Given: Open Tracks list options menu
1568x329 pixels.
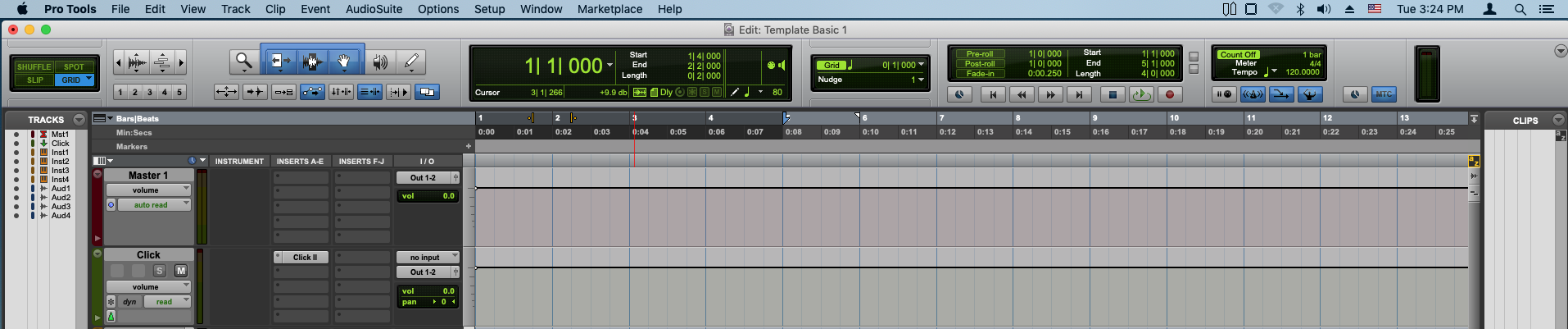Looking at the screenshot, I should tap(79, 120).
